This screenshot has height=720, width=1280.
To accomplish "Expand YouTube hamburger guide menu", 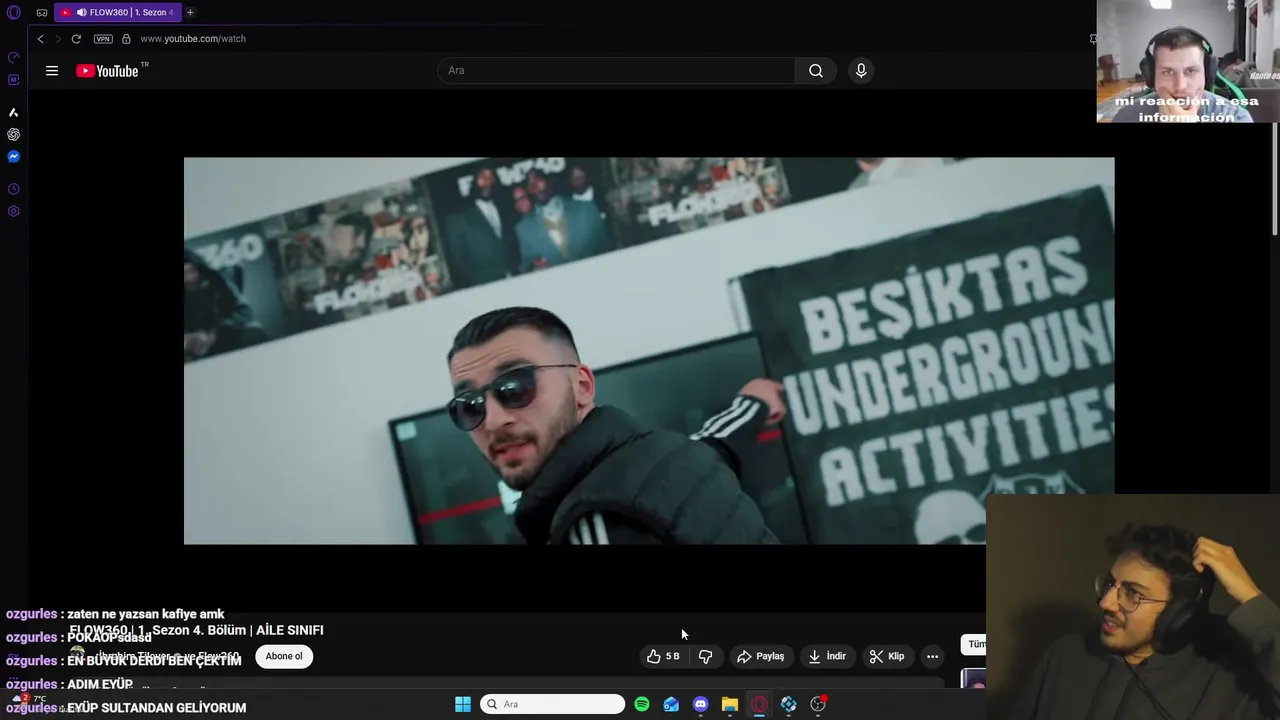I will 52,71.
